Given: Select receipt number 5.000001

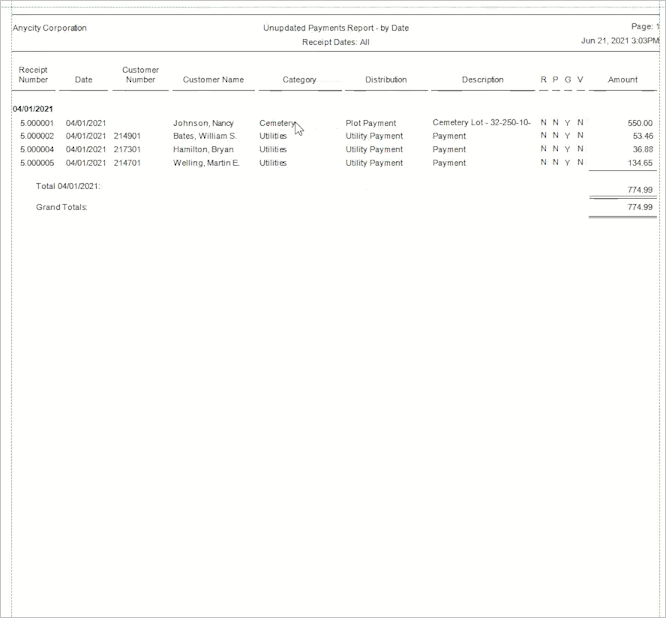Looking at the screenshot, I should pos(36,123).
